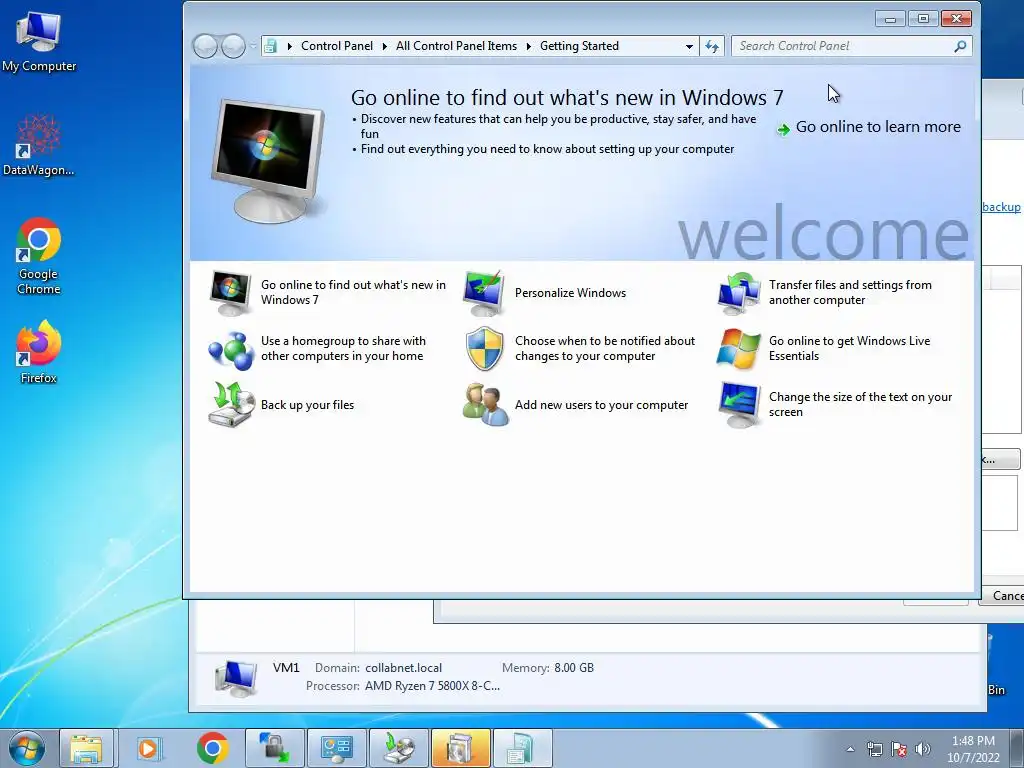Viewport: 1024px width, 768px height.
Task: Select 'Change the size of the text on your screen'
Action: click(860, 405)
